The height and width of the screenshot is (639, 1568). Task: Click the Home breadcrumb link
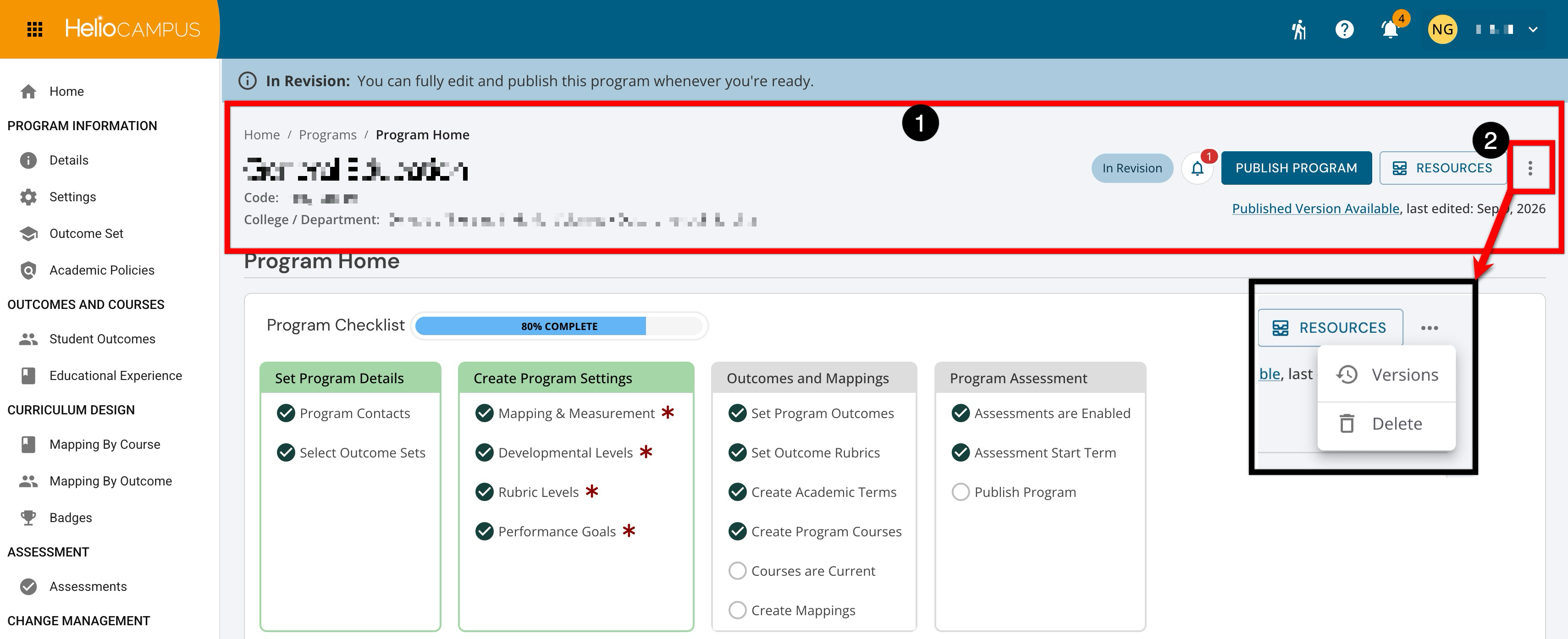[x=262, y=134]
